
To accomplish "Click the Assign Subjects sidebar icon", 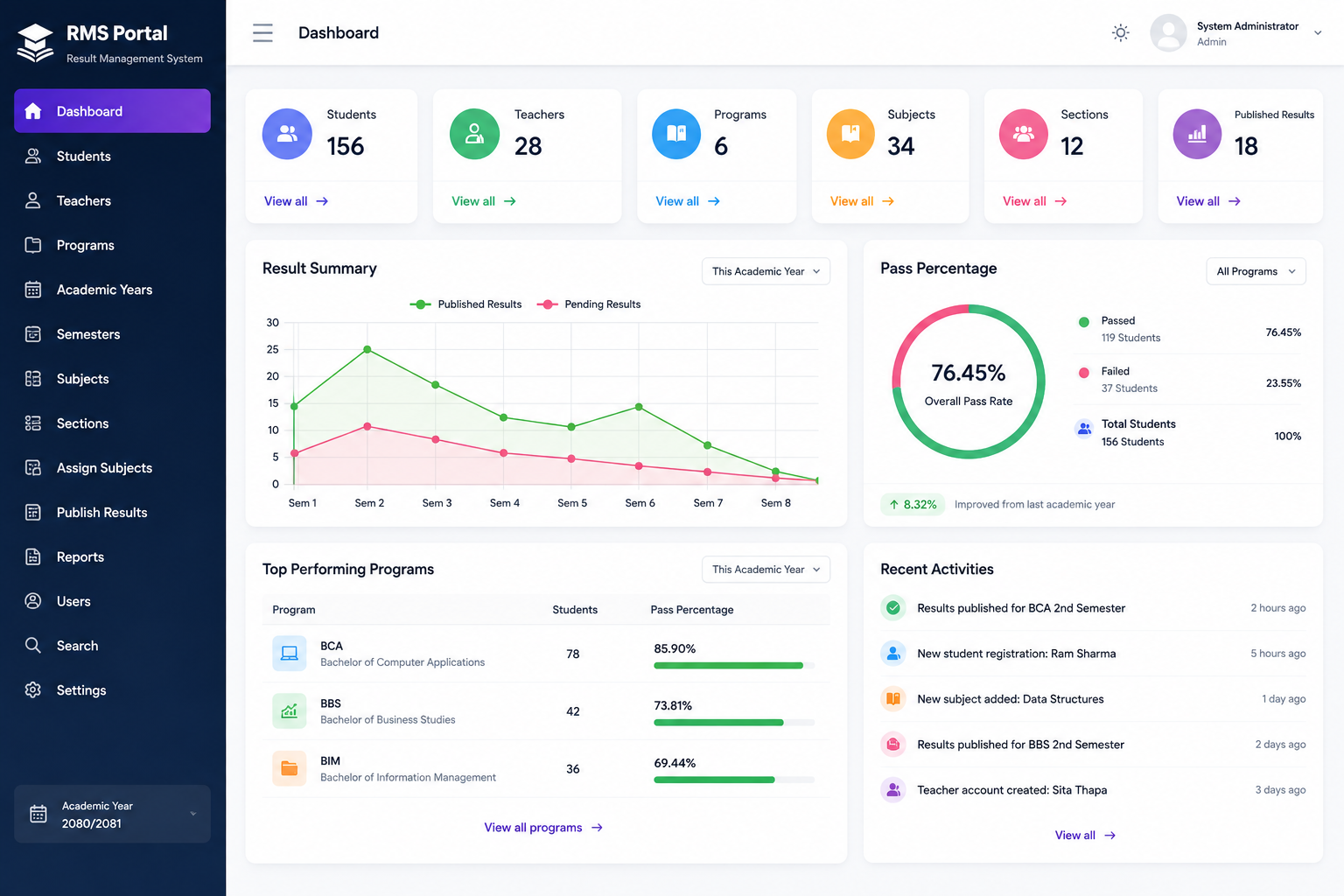I will coord(33,468).
